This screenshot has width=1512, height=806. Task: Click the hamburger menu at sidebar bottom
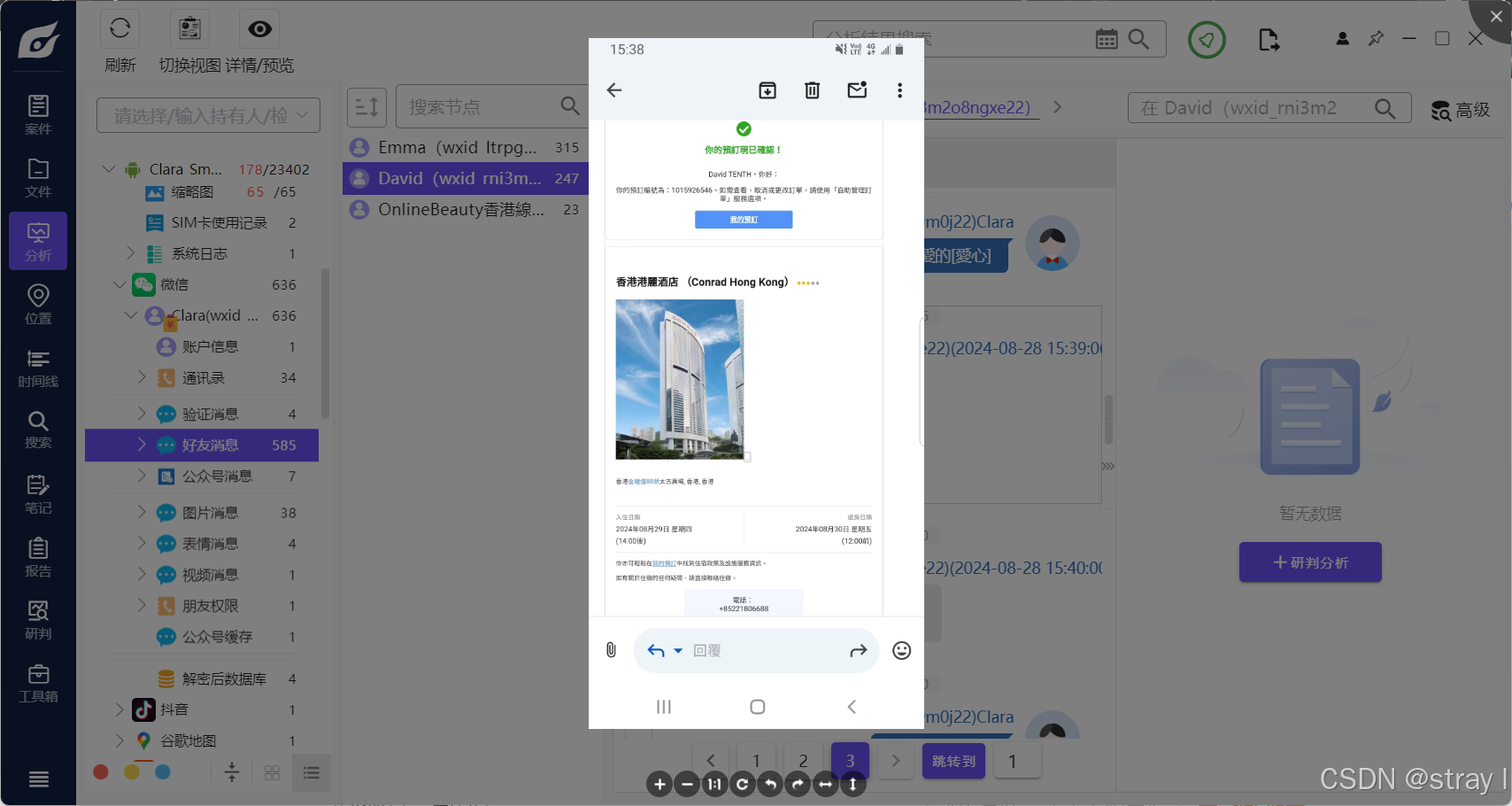point(38,779)
